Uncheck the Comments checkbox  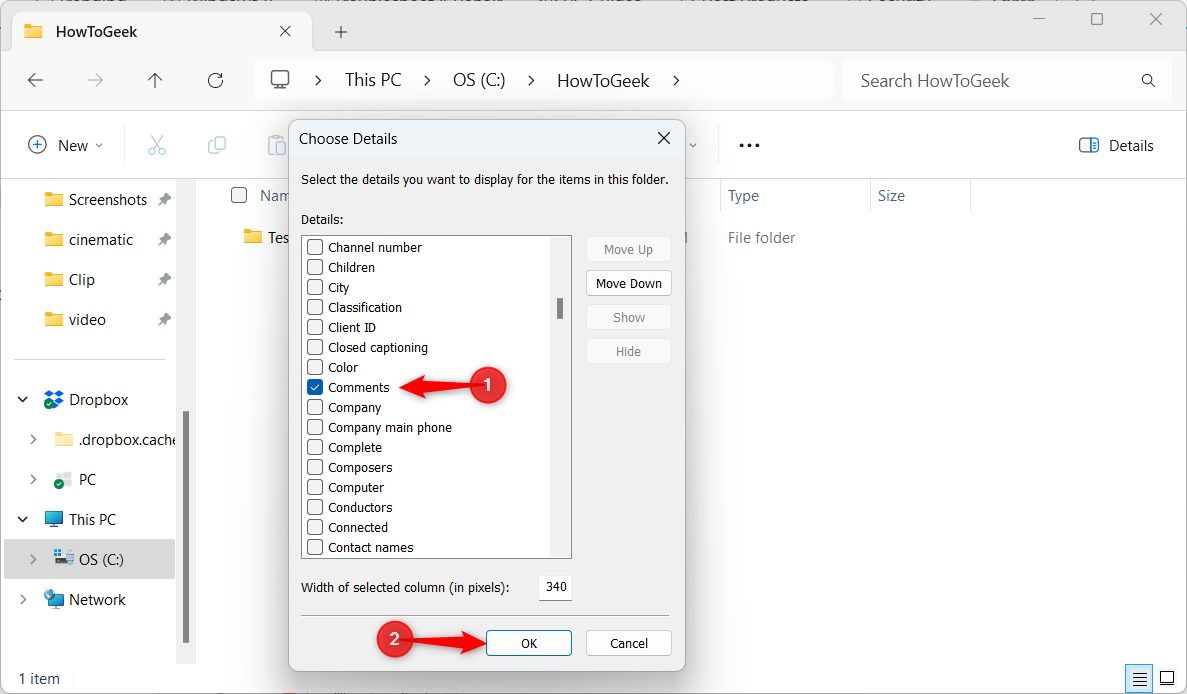(315, 387)
